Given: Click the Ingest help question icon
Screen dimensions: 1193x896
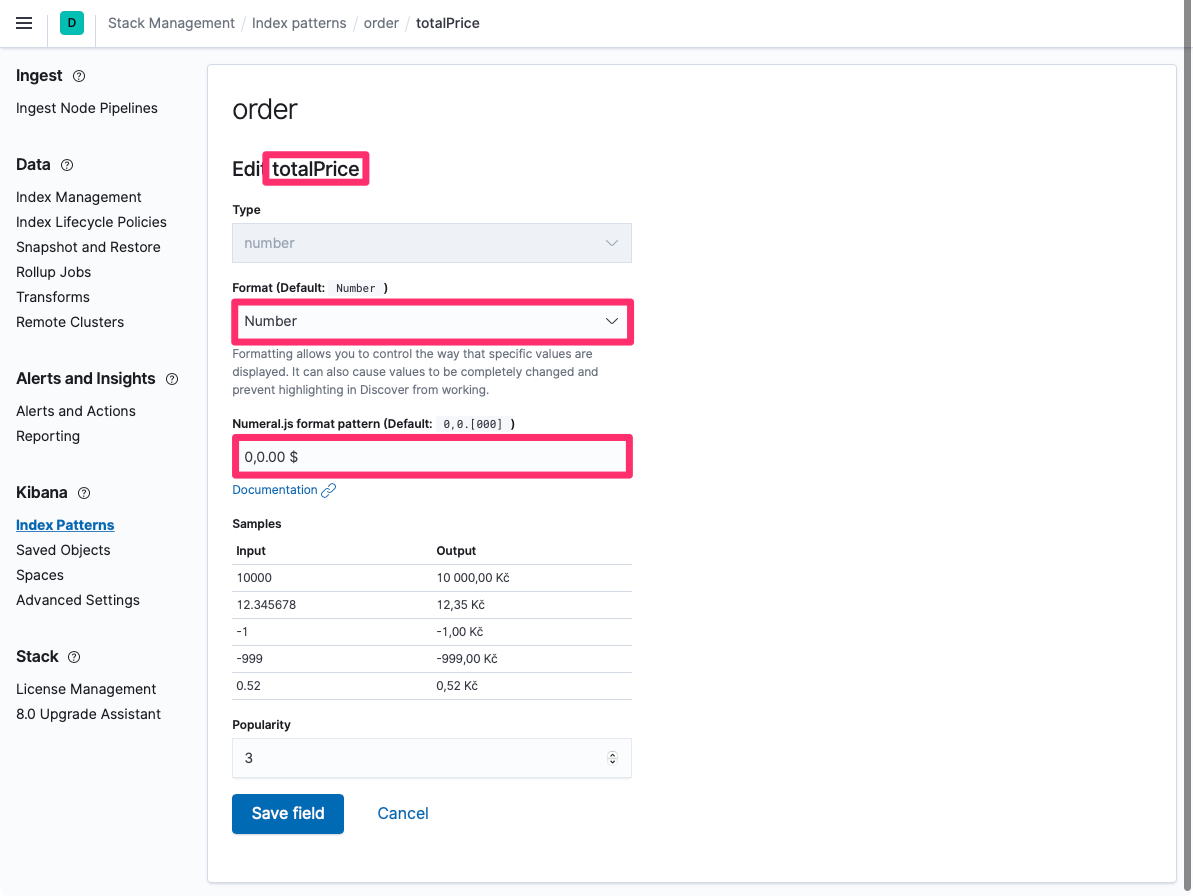Looking at the screenshot, I should click(x=80, y=76).
